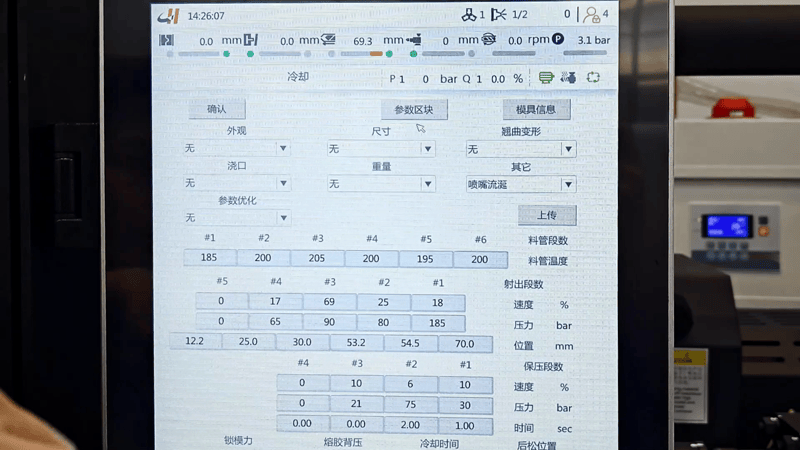This screenshot has width=800, height=450.
Task: Click the screw rotation rpm icon
Action: (x=490, y=40)
